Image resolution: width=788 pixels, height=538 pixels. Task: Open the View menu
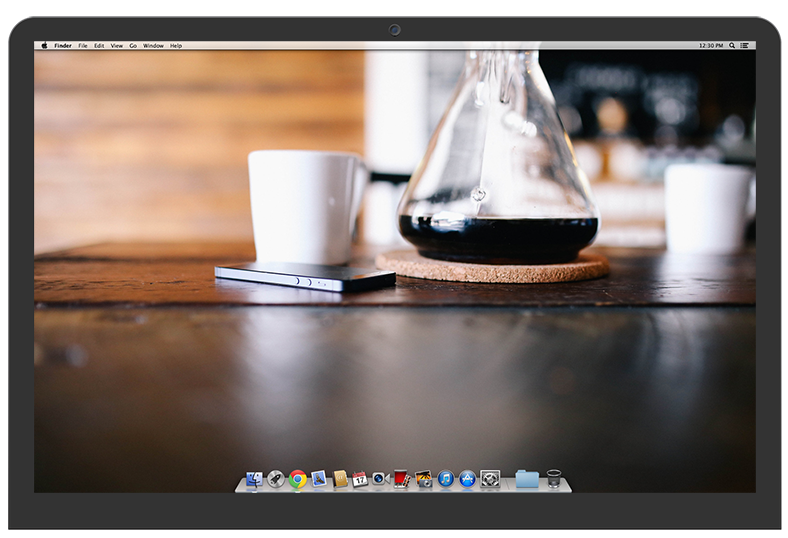(116, 46)
